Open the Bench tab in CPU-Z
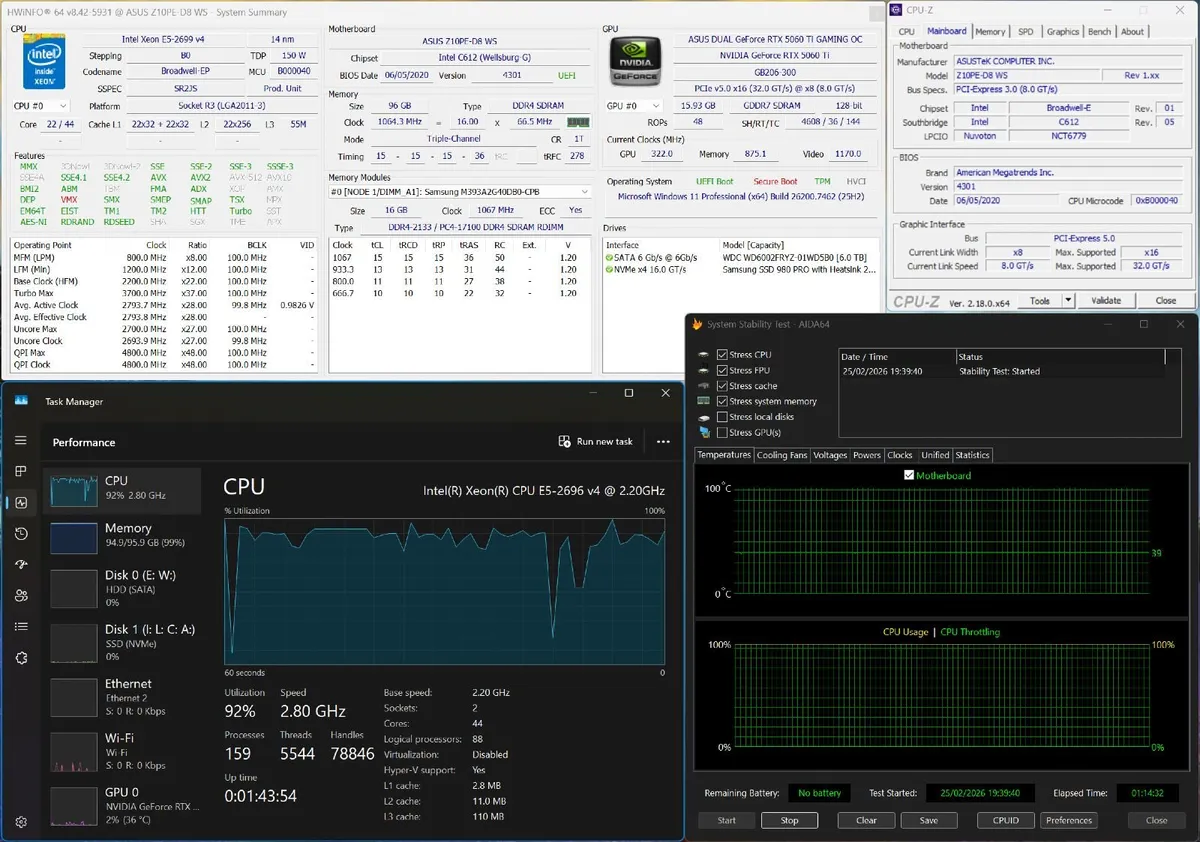The height and width of the screenshot is (842, 1200). click(1099, 31)
